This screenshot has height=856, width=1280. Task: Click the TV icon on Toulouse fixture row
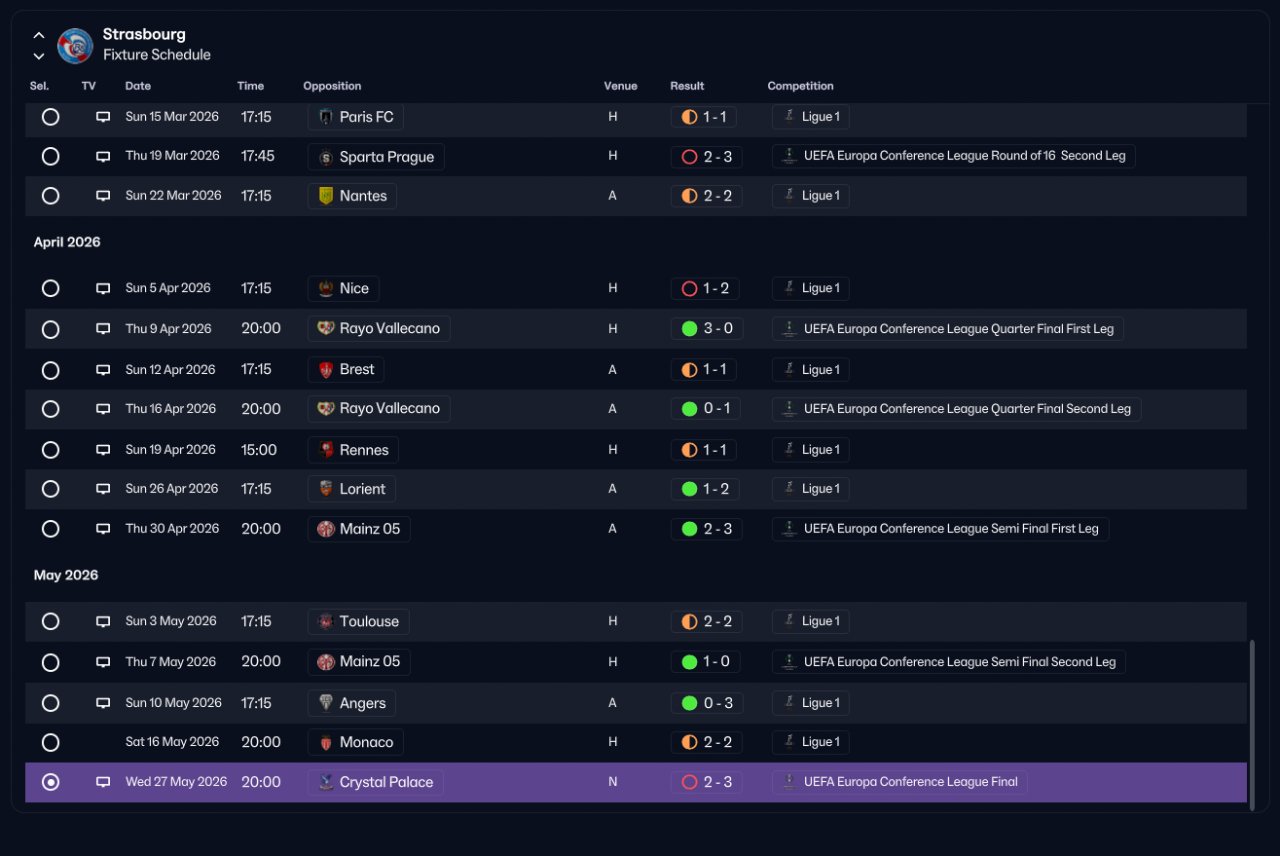[x=103, y=622]
